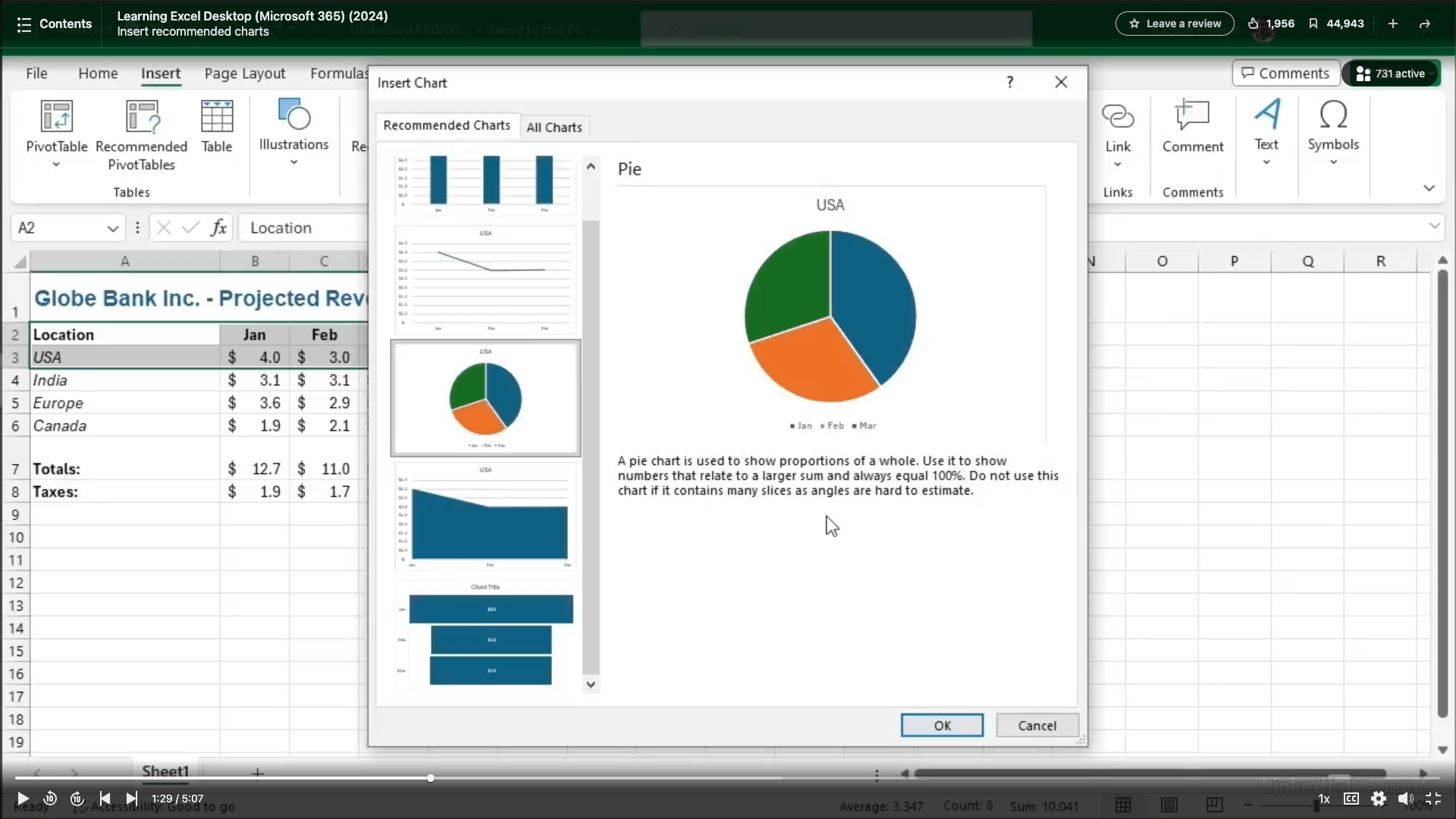Seek using the video progress bar handle
Image resolution: width=1456 pixels, height=819 pixels.
tap(431, 778)
